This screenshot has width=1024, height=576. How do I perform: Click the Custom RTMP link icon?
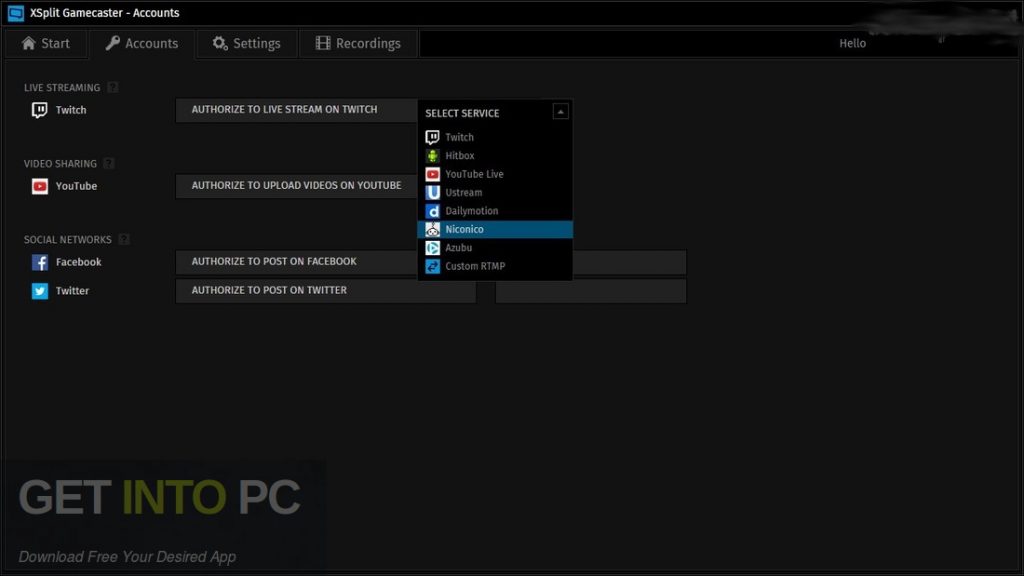tap(432, 266)
